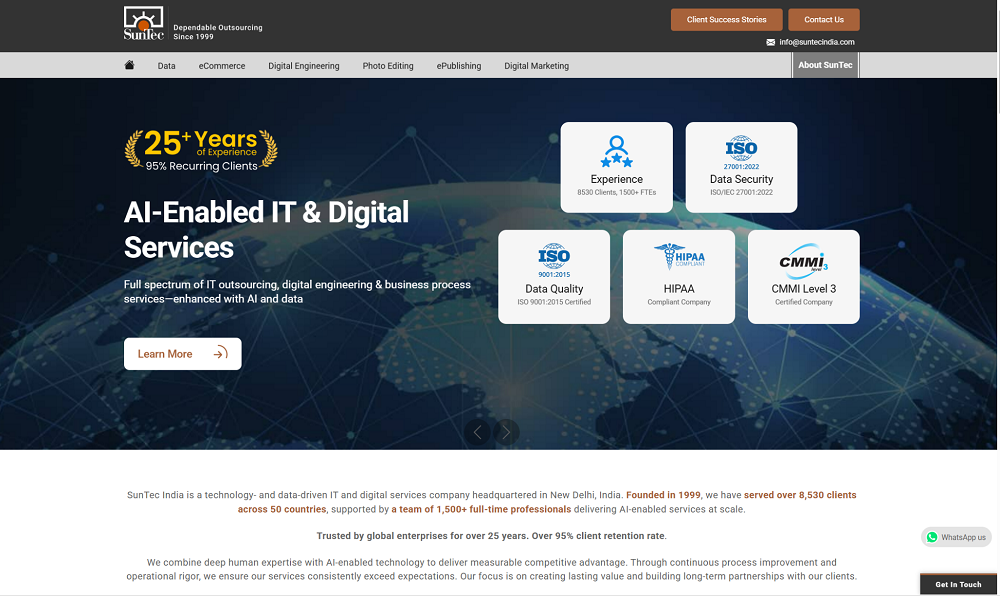
Task: Expand the Digital Engineering menu
Action: (303, 66)
